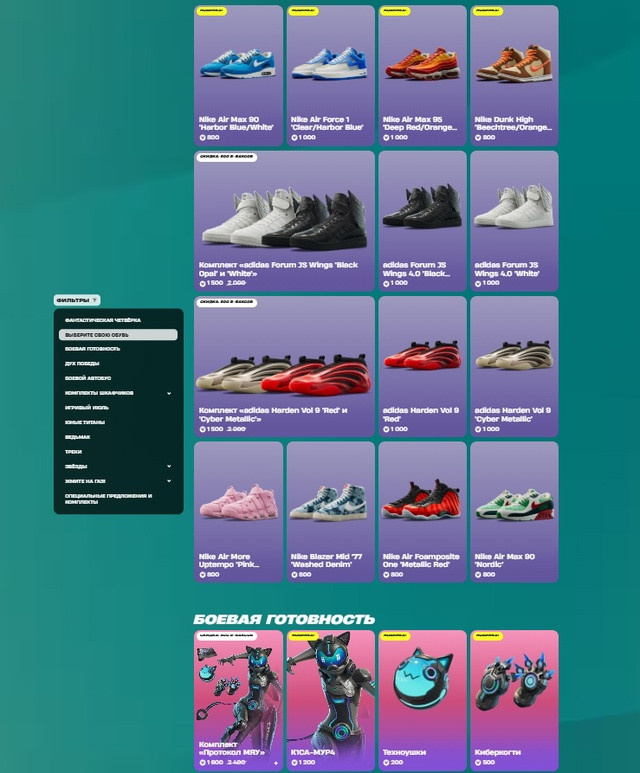Select filter Треки
Image resolution: width=640 pixels, height=773 pixels.
tap(73, 452)
